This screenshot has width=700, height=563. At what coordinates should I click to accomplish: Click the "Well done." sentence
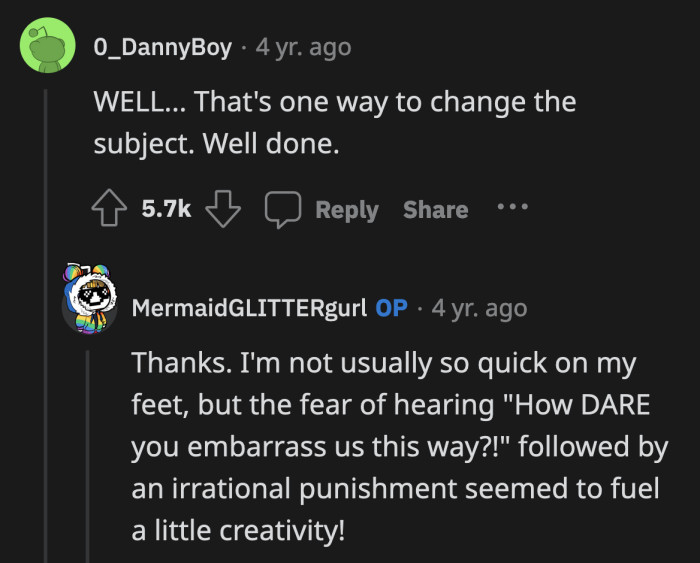271,144
